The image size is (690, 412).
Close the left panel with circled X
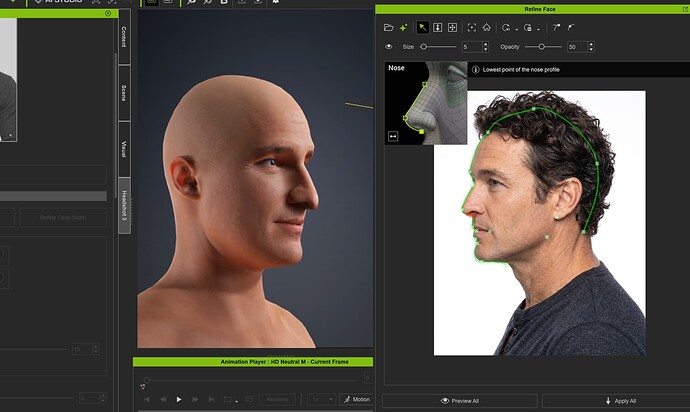(x=108, y=14)
